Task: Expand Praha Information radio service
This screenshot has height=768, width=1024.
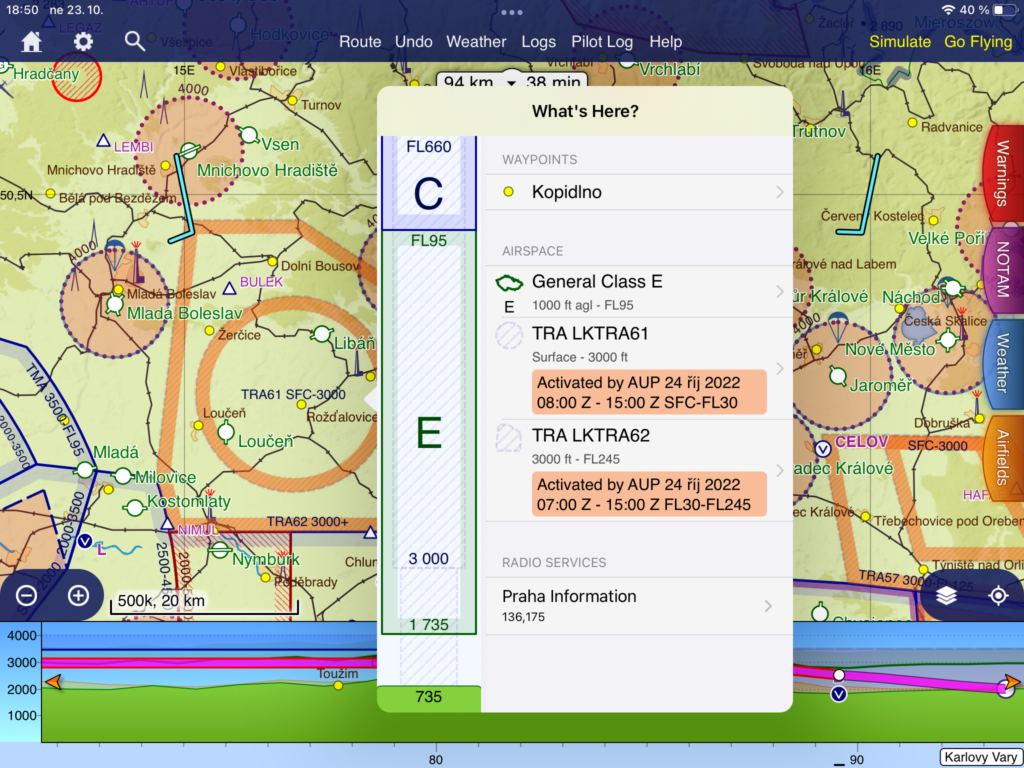Action: tap(638, 605)
